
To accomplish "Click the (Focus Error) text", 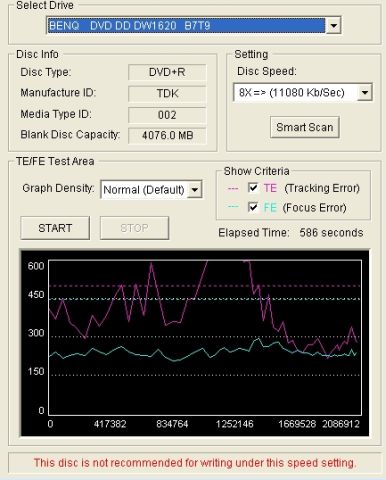I will coord(314,208).
